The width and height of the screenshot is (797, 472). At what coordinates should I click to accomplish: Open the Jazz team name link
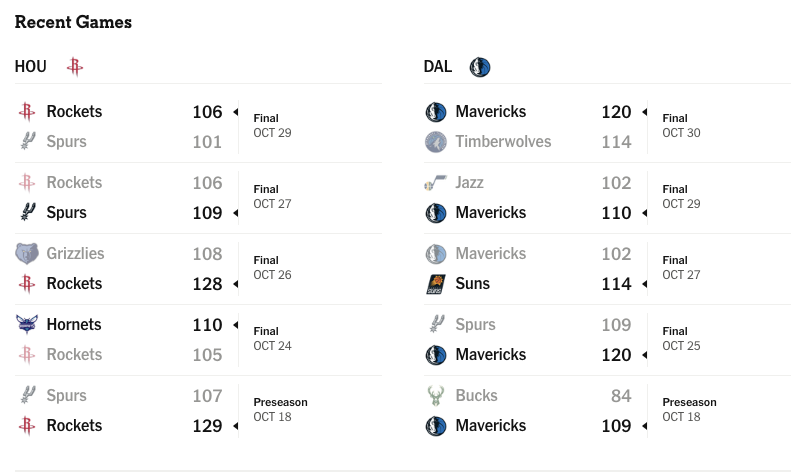point(469,182)
